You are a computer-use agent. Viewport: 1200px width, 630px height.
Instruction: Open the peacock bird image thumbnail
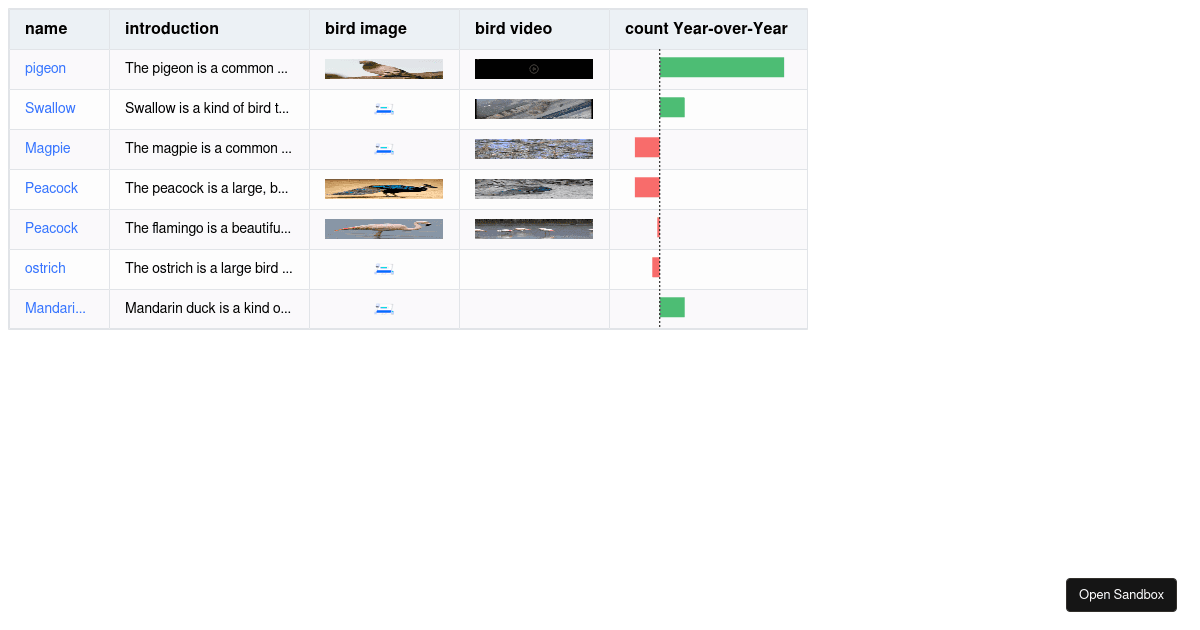(x=384, y=189)
